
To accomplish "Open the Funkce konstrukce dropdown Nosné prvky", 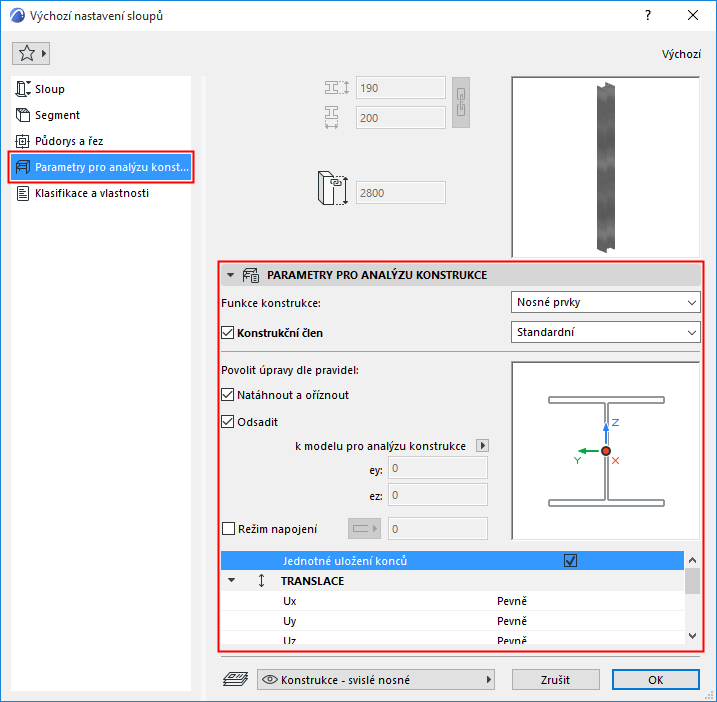I will [605, 302].
